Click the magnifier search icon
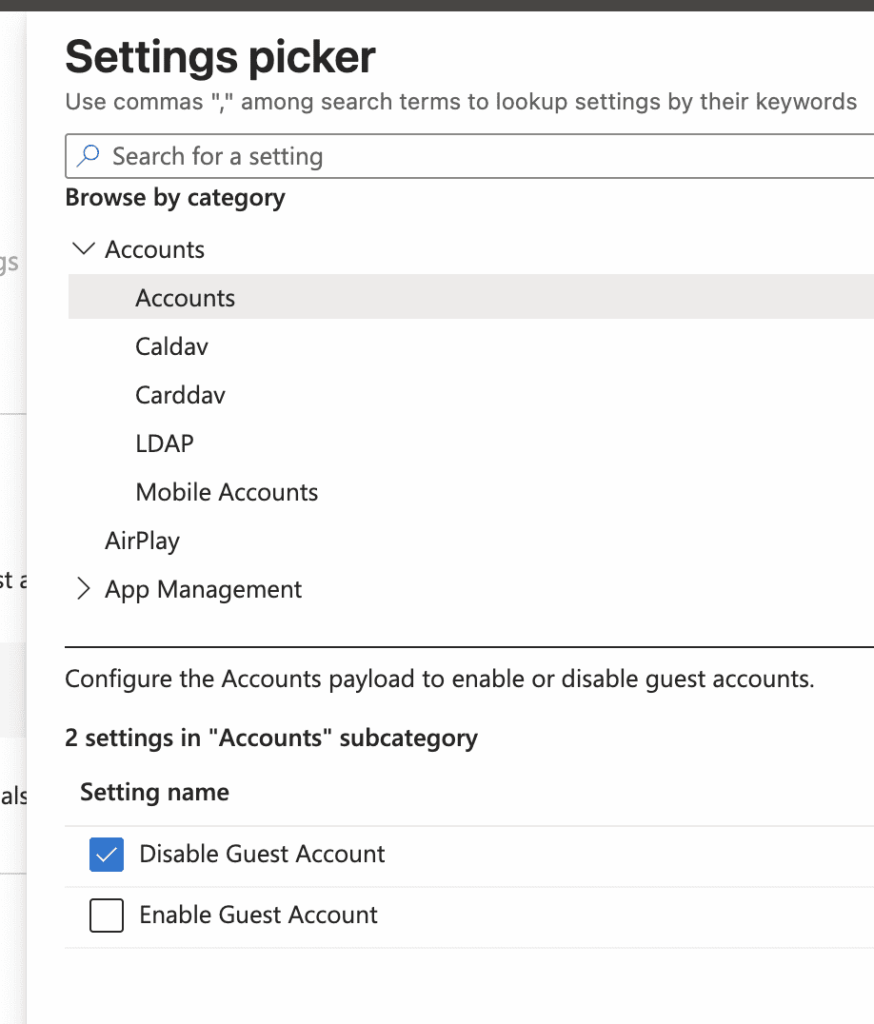Image resolution: width=874 pixels, height=1024 pixels. click(x=89, y=156)
